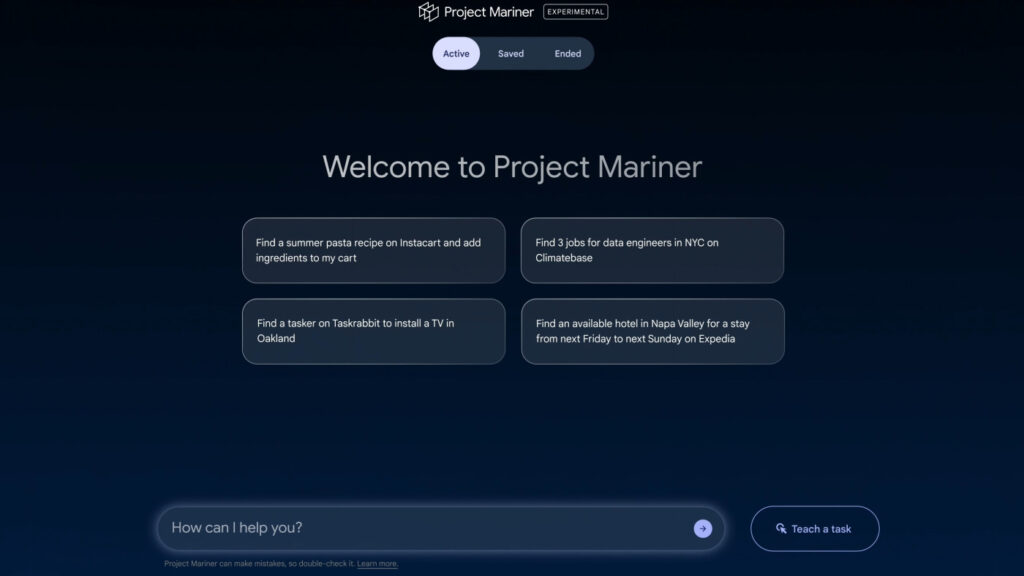Open the Saved tab
This screenshot has width=1024, height=576.
click(x=511, y=54)
